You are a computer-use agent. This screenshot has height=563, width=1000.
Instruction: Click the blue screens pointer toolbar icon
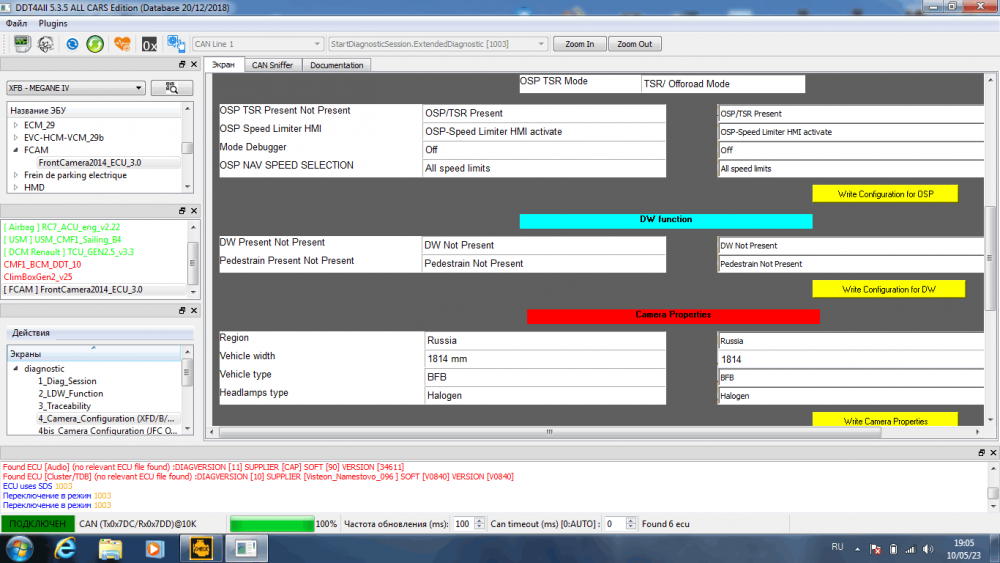[x=175, y=43]
